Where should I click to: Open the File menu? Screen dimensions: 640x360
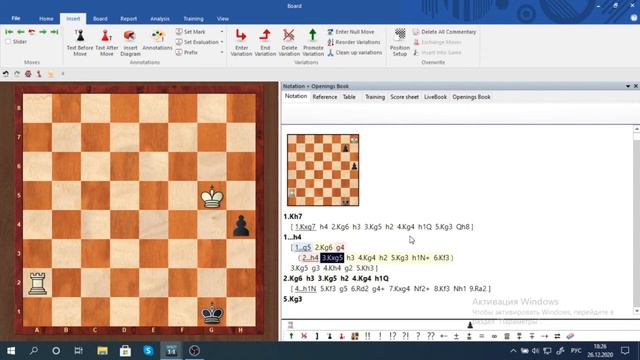click(x=16, y=18)
